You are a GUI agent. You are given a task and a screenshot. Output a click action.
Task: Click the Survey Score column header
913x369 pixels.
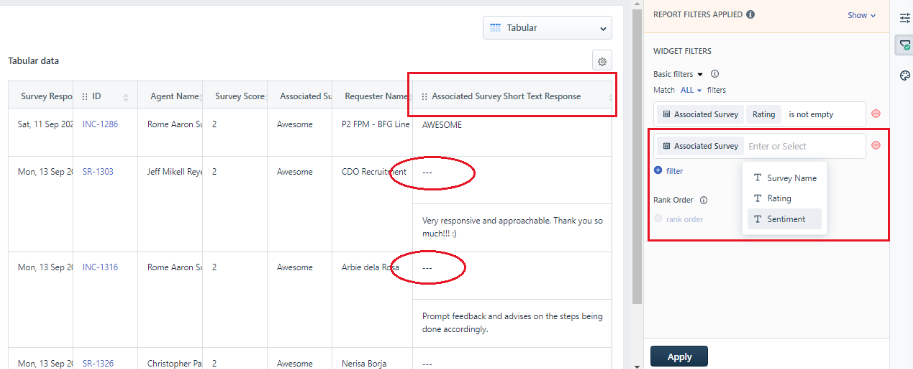click(240, 97)
